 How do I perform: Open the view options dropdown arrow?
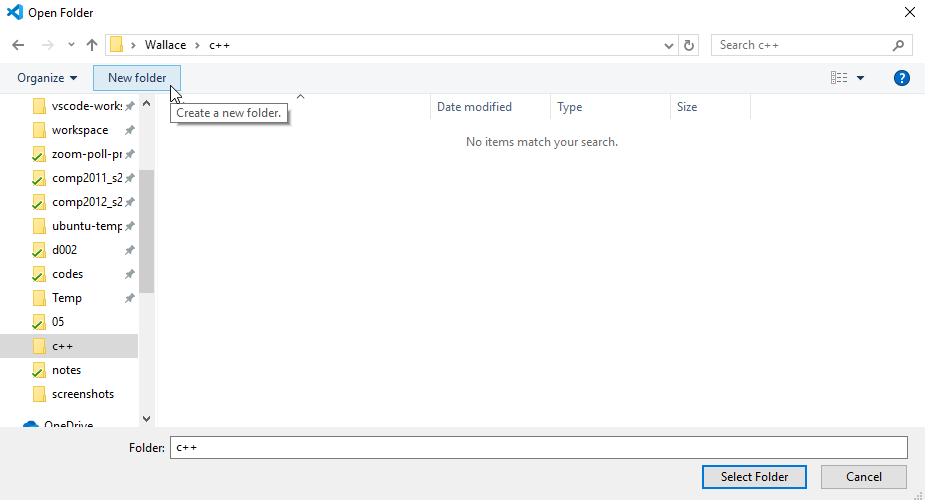point(860,78)
